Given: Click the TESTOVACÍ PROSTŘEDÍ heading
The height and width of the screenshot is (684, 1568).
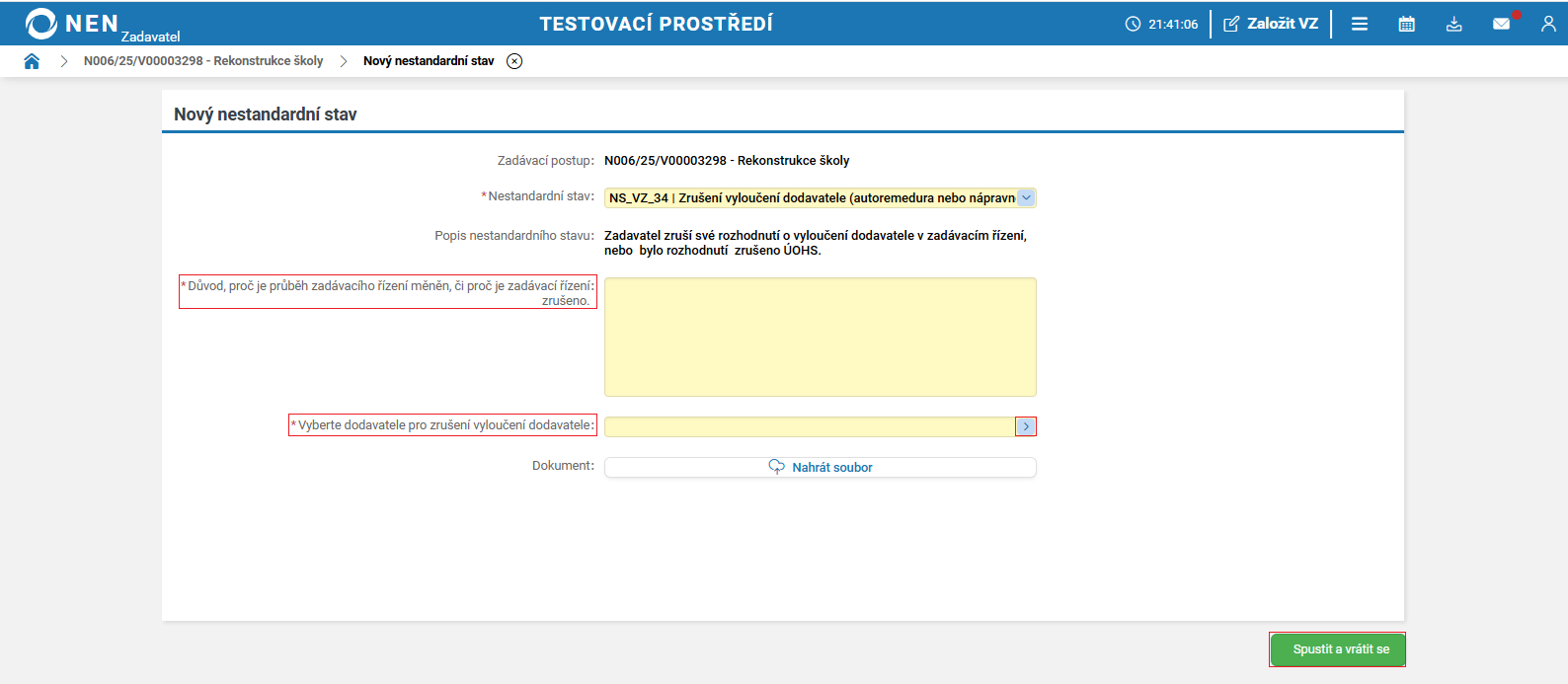Looking at the screenshot, I should point(657,24).
